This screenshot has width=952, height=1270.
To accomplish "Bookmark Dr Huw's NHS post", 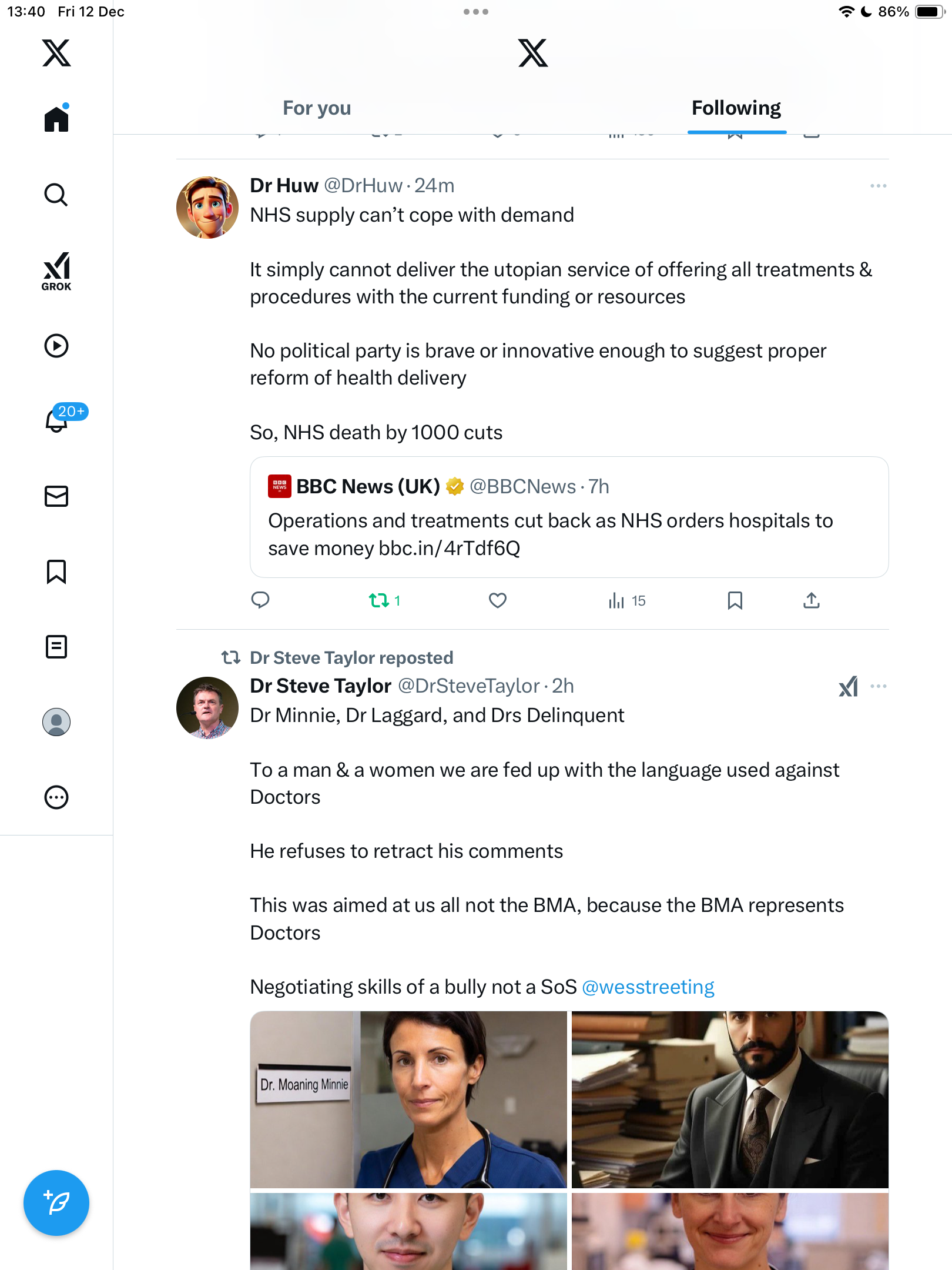I will pyautogui.click(x=735, y=600).
